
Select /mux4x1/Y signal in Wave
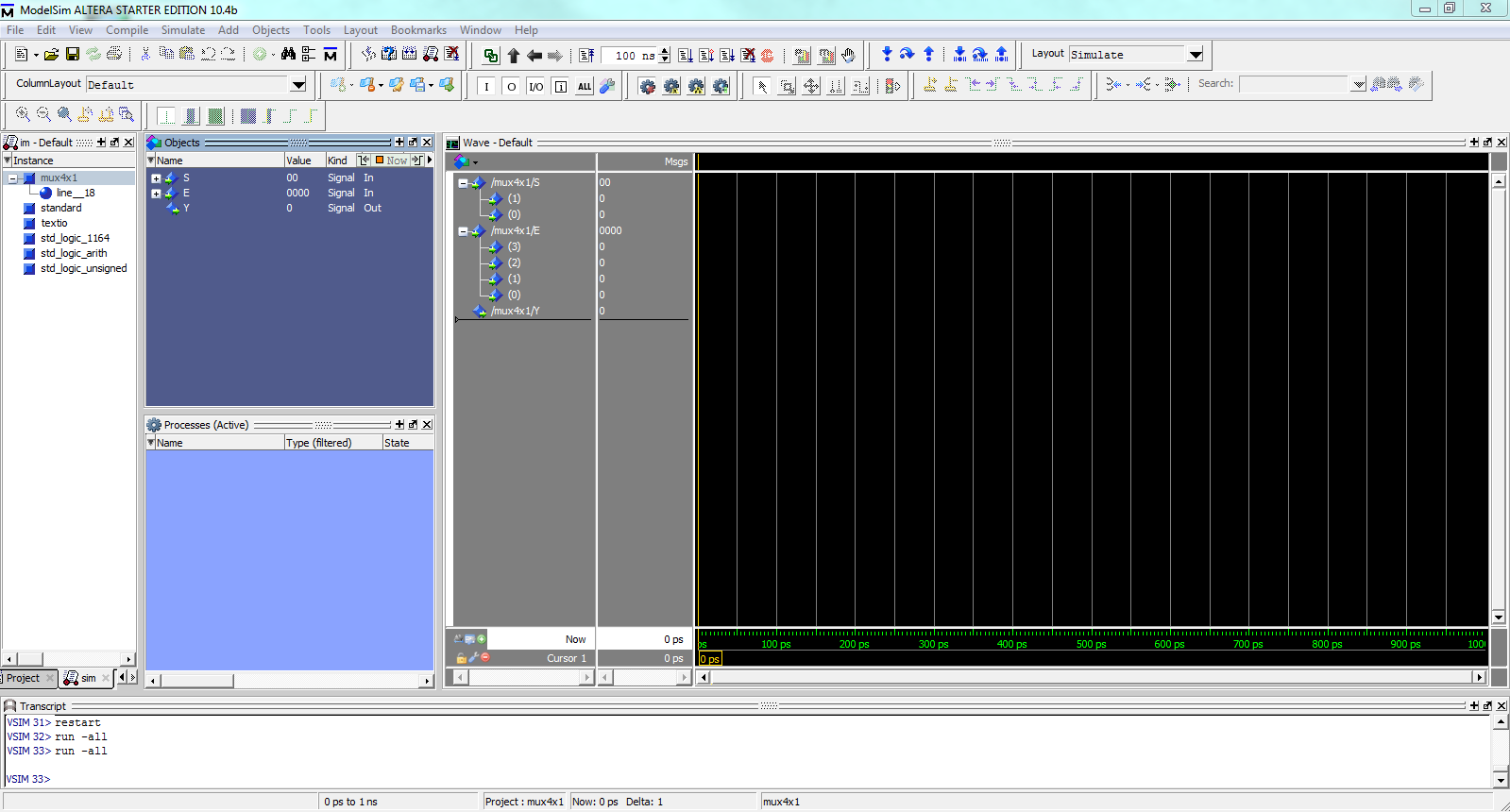(516, 311)
